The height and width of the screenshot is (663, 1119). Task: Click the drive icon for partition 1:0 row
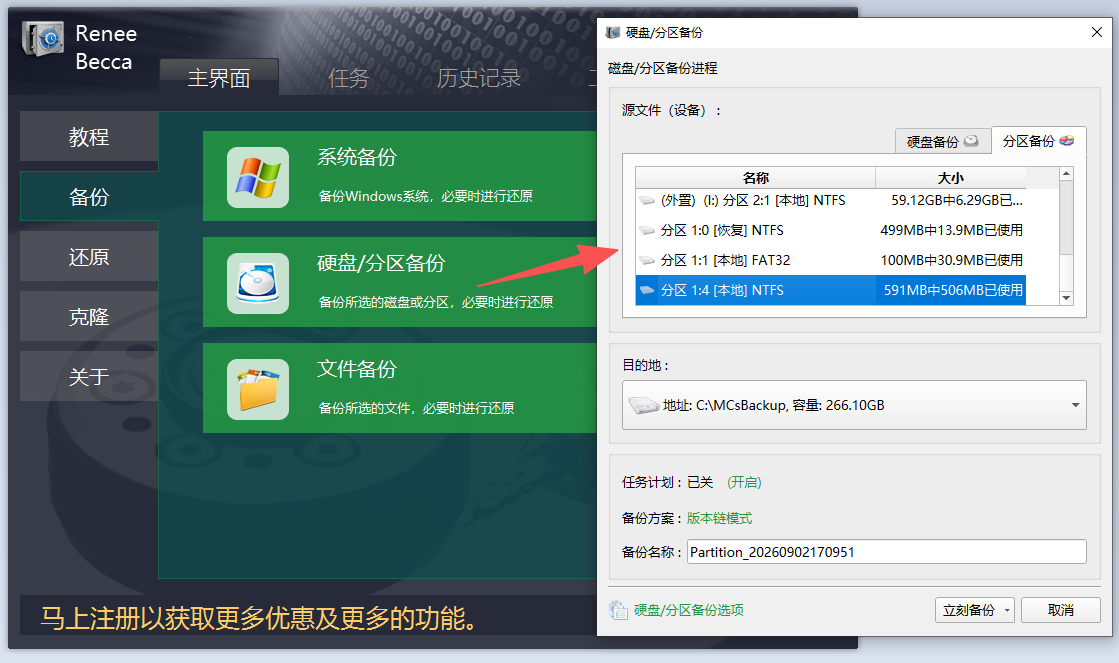point(647,231)
